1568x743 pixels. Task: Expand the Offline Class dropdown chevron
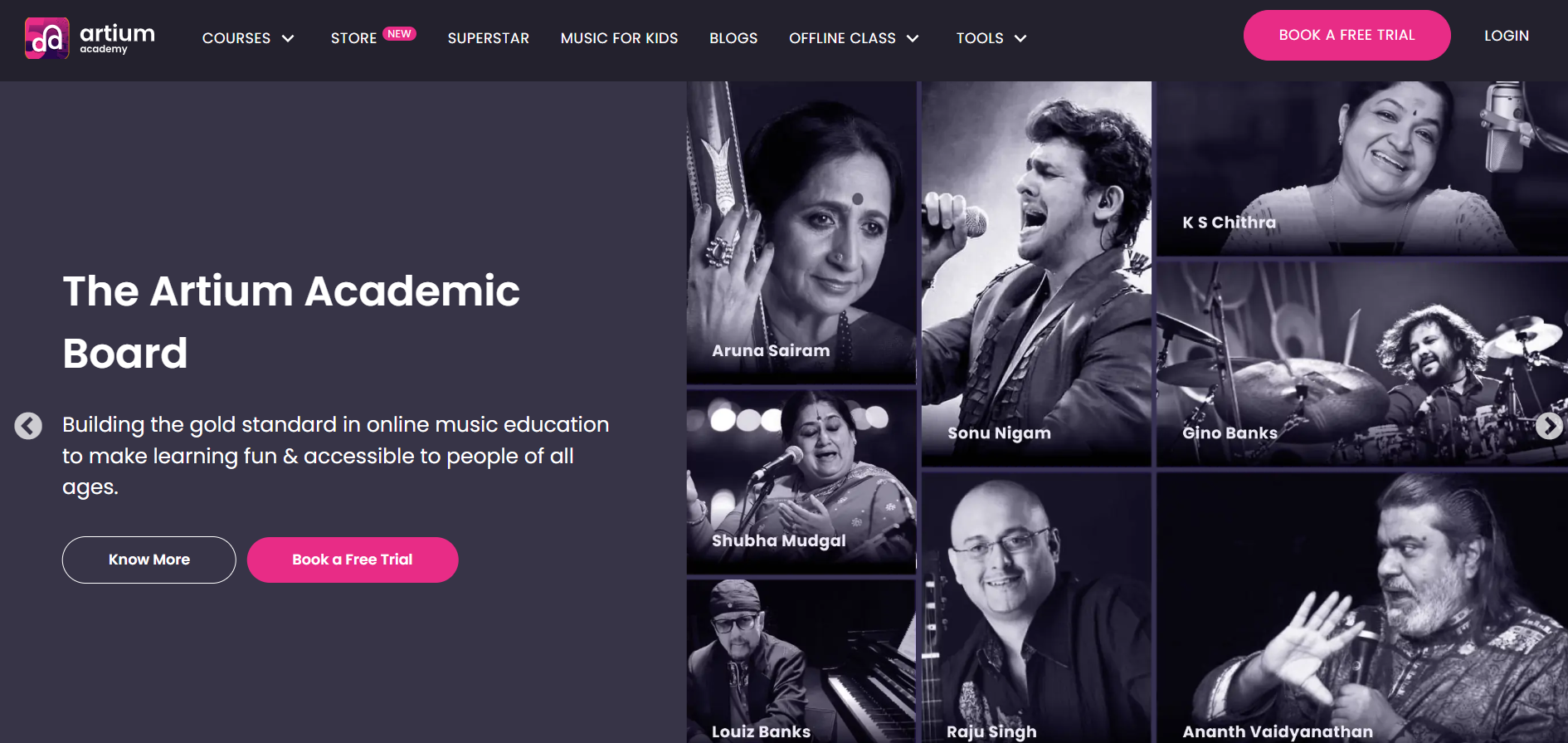pyautogui.click(x=913, y=38)
